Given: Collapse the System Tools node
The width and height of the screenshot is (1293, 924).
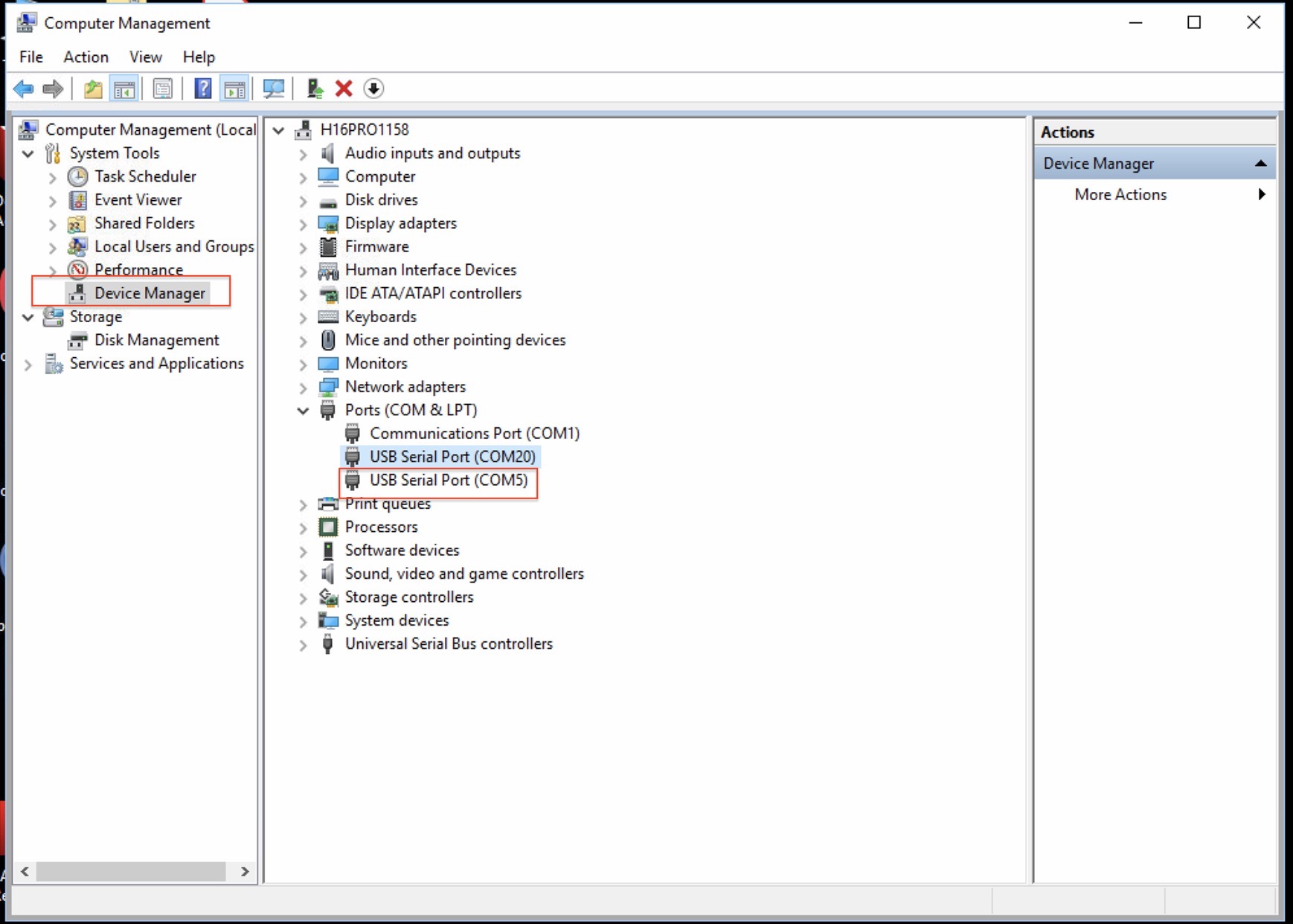Looking at the screenshot, I should coord(28,154).
